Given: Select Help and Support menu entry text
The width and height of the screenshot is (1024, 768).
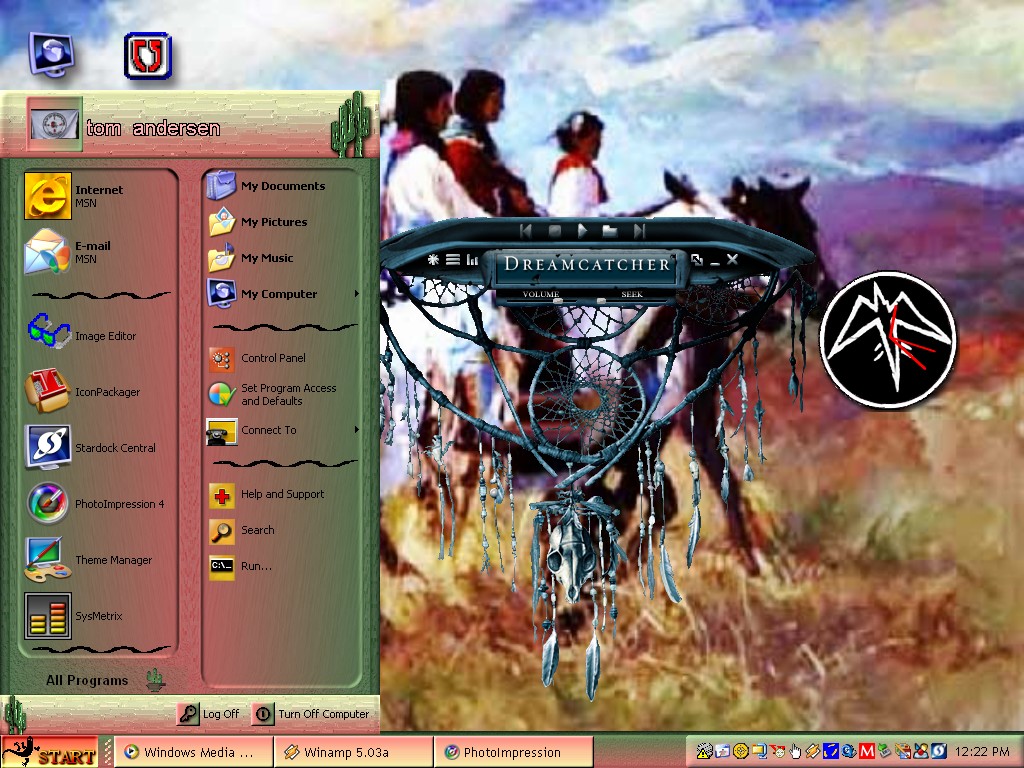Looking at the screenshot, I should click(x=282, y=494).
